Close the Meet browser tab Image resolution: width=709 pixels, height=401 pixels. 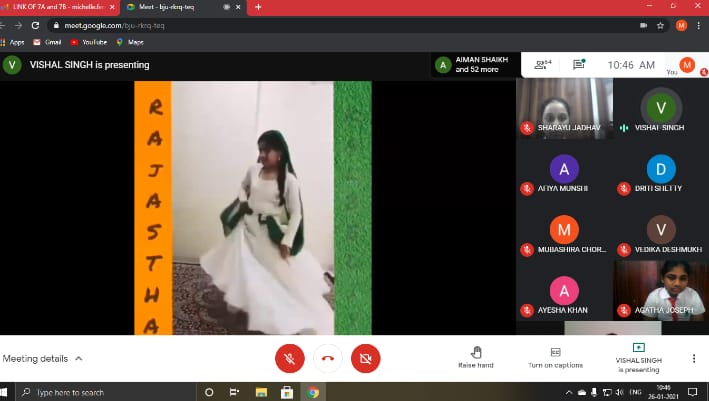[x=238, y=7]
